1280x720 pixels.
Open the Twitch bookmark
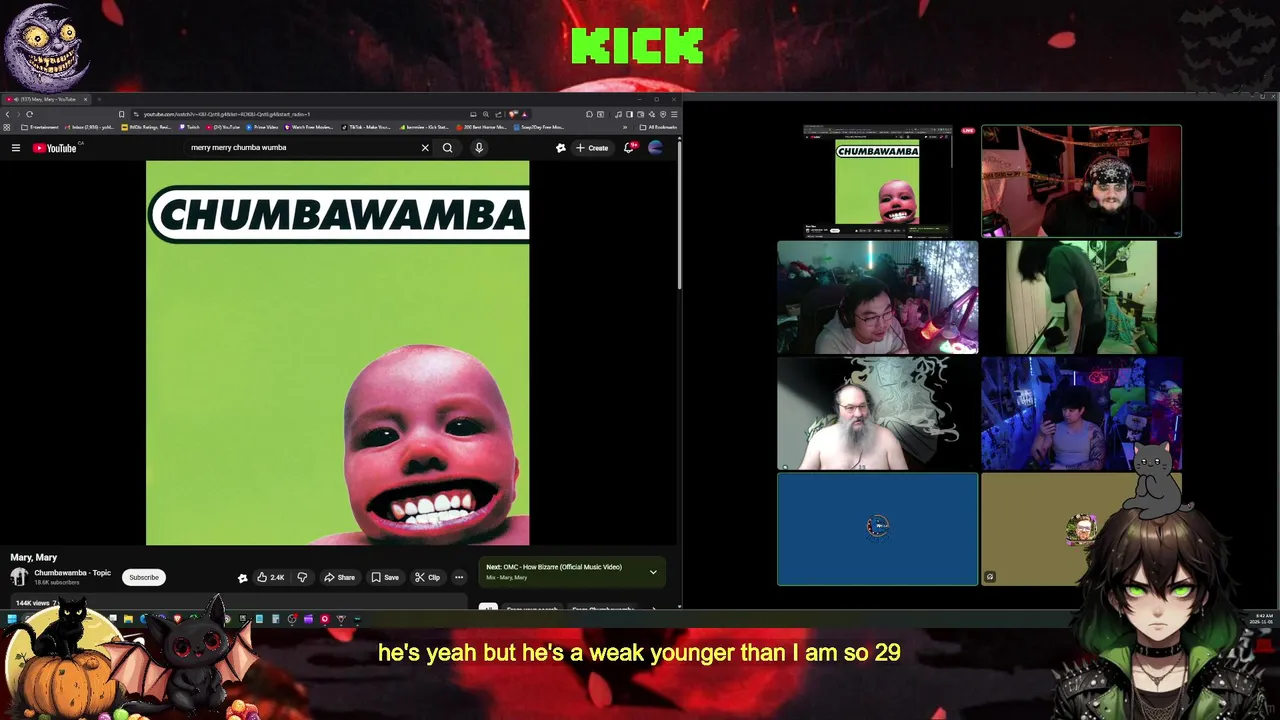pos(190,127)
